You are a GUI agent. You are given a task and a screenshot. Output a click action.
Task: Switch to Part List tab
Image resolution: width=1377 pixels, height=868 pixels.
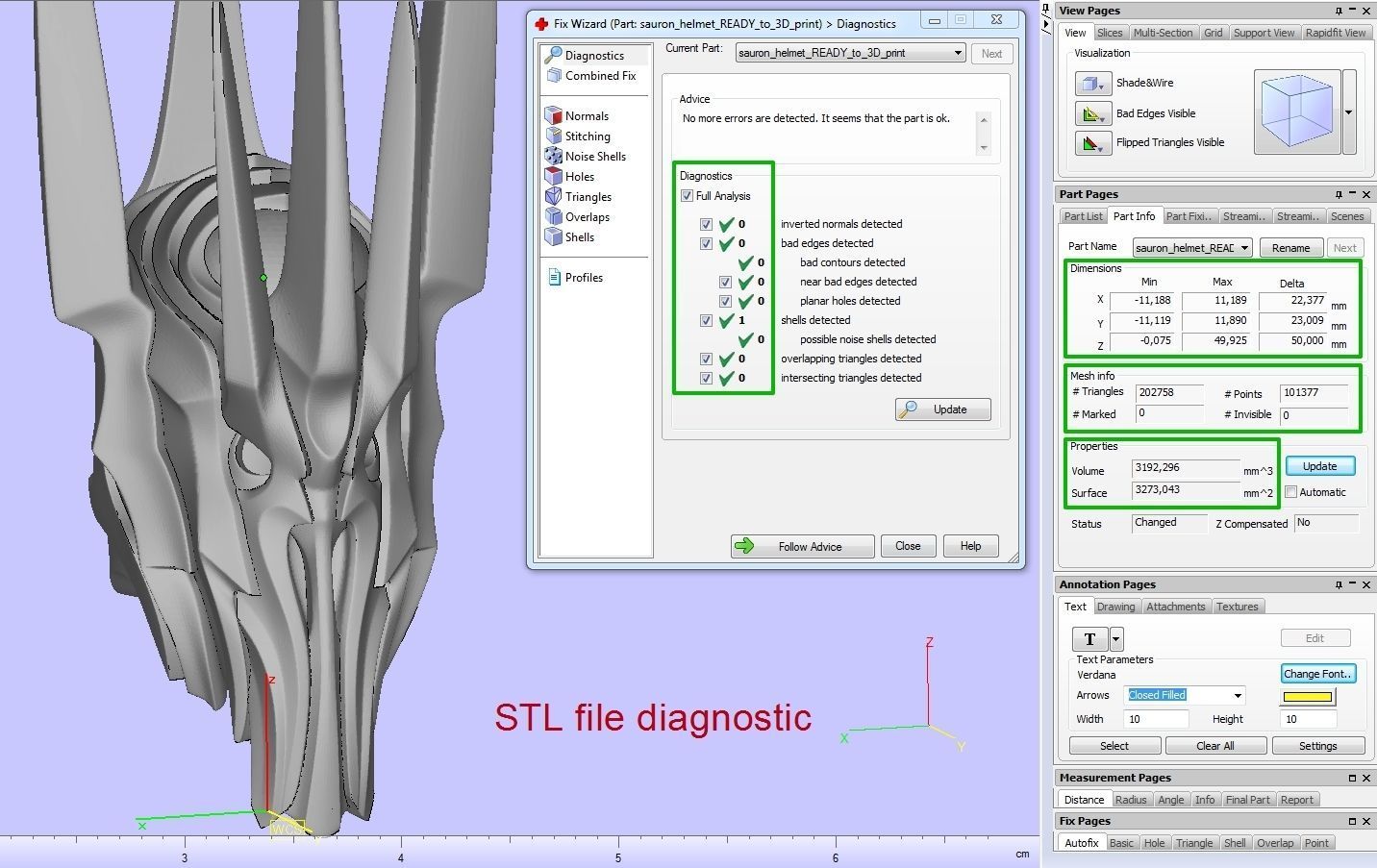click(x=1083, y=216)
